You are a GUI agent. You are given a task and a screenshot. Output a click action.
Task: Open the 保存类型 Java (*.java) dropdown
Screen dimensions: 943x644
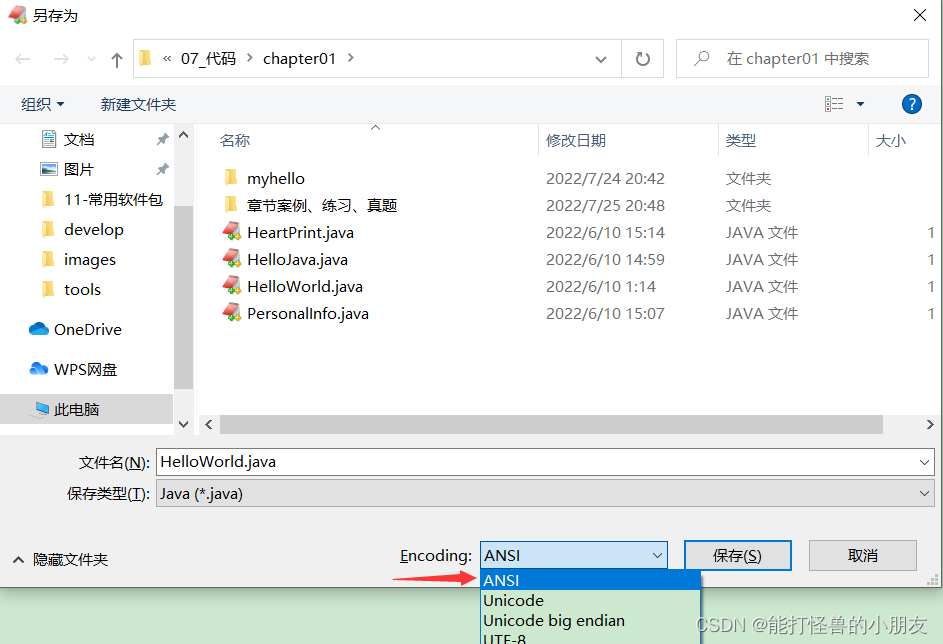(x=545, y=494)
